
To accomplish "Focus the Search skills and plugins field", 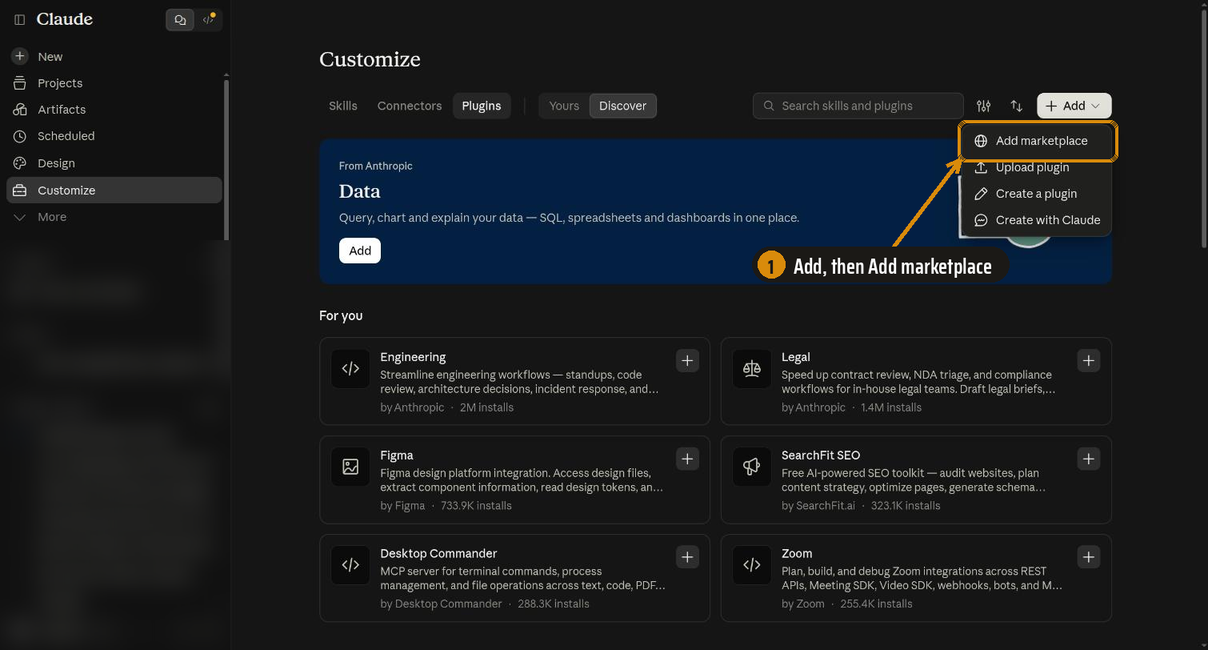I will tap(858, 106).
